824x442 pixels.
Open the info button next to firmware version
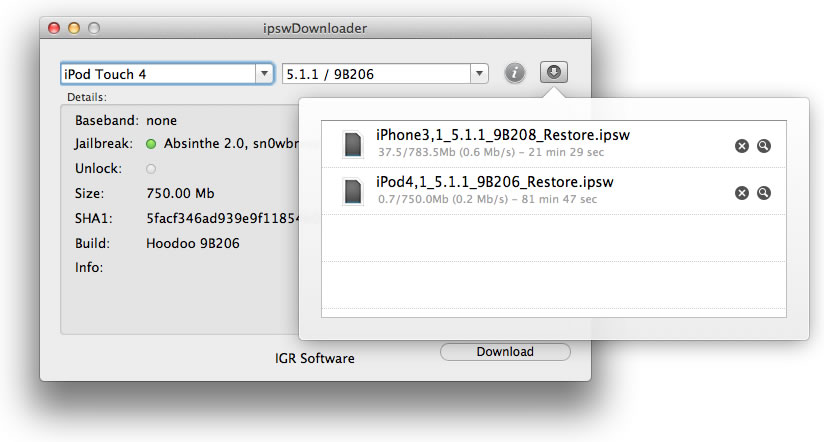[515, 73]
